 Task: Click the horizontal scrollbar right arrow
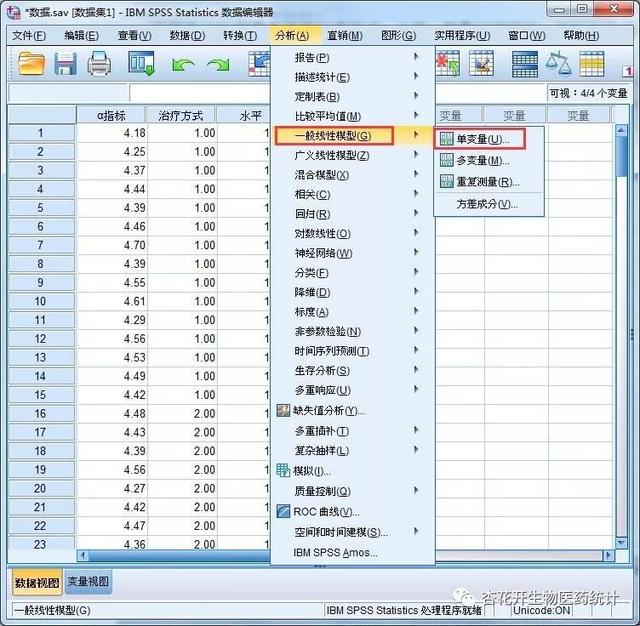click(609, 555)
